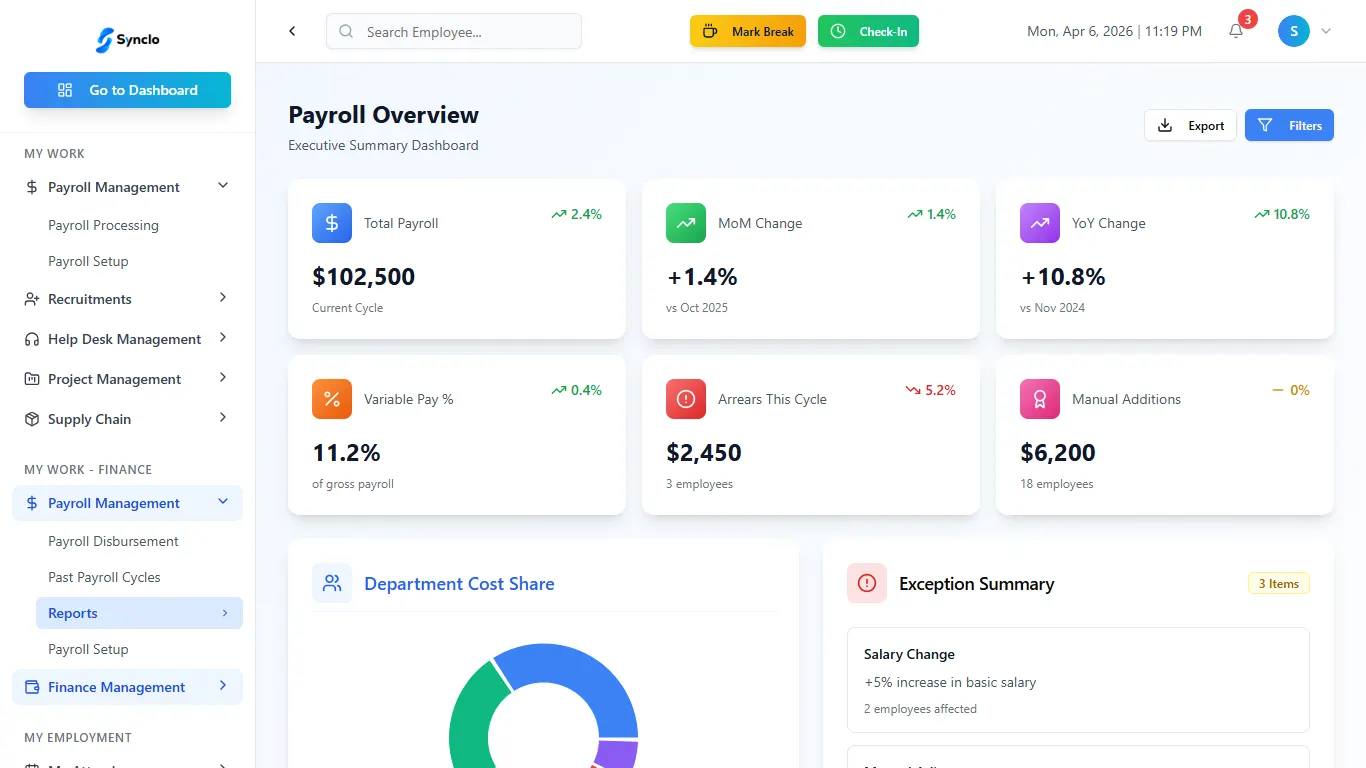1366x768 pixels.
Task: Click the MoM Change trend icon
Action: 686,223
